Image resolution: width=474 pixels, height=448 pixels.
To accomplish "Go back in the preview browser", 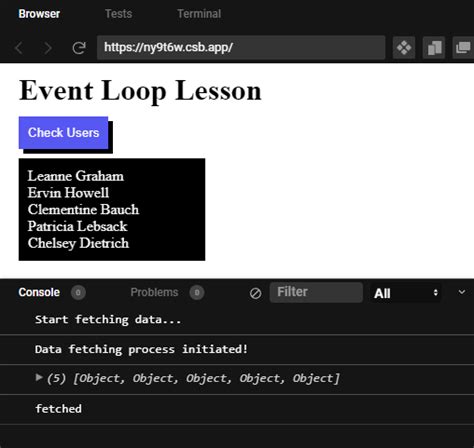I will (19, 48).
